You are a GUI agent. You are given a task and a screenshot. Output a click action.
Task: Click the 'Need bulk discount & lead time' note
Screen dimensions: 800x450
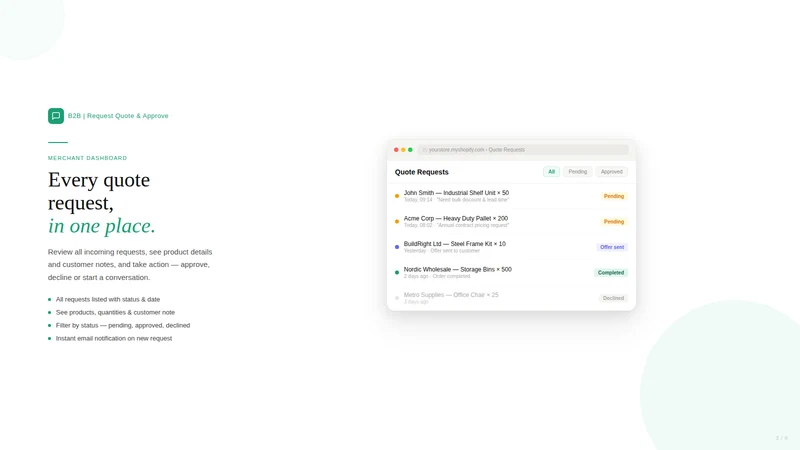[472, 200]
